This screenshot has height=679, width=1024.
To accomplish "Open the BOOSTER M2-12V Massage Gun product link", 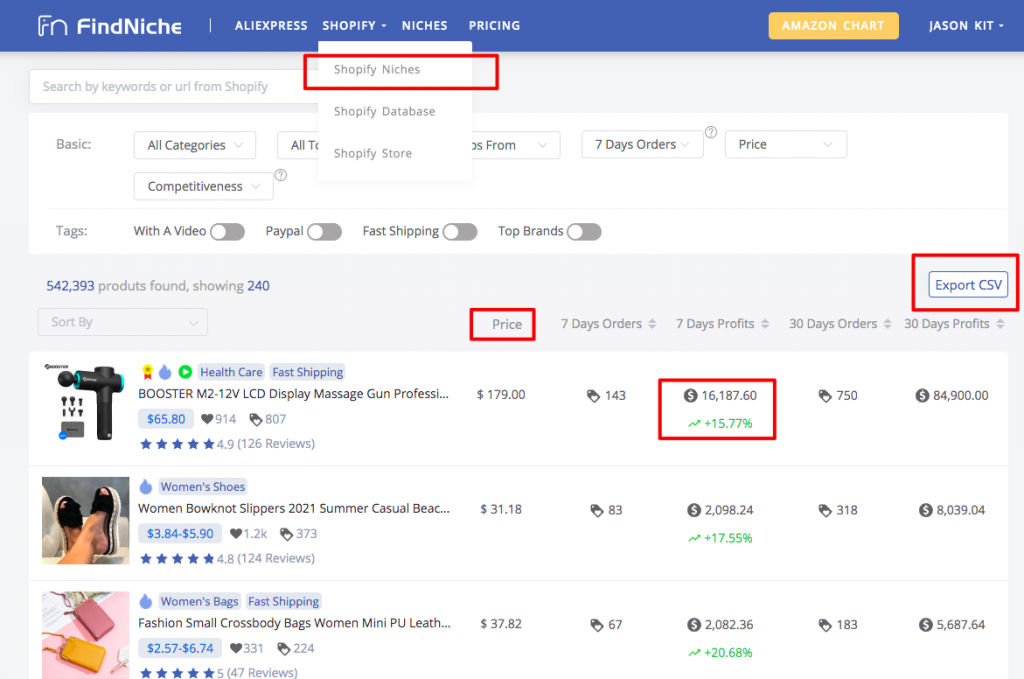I will click(293, 394).
